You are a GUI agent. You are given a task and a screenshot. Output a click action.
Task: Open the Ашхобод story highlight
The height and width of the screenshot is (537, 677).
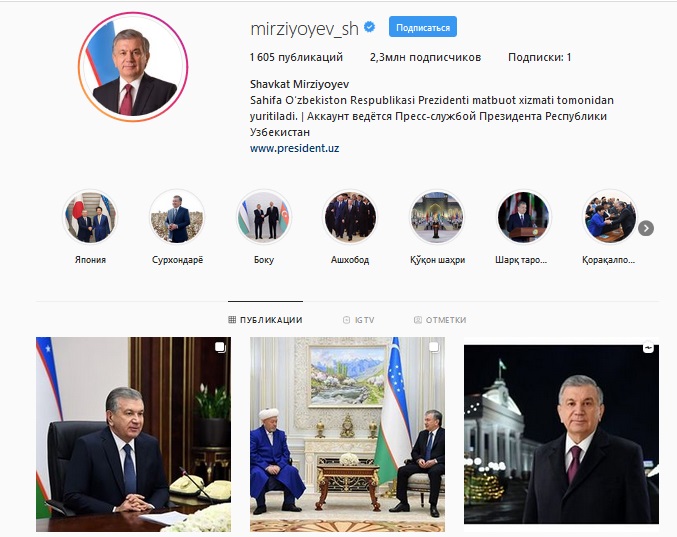pyautogui.click(x=350, y=217)
